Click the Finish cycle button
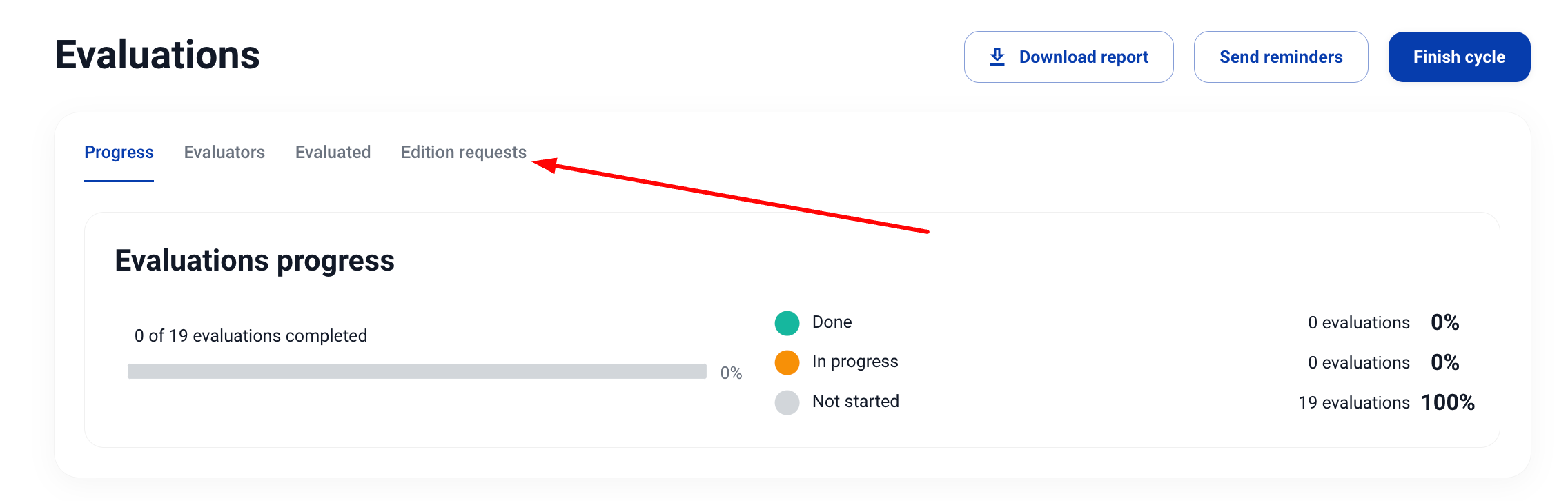Screen dimensions: 1568x501 click(x=1459, y=57)
